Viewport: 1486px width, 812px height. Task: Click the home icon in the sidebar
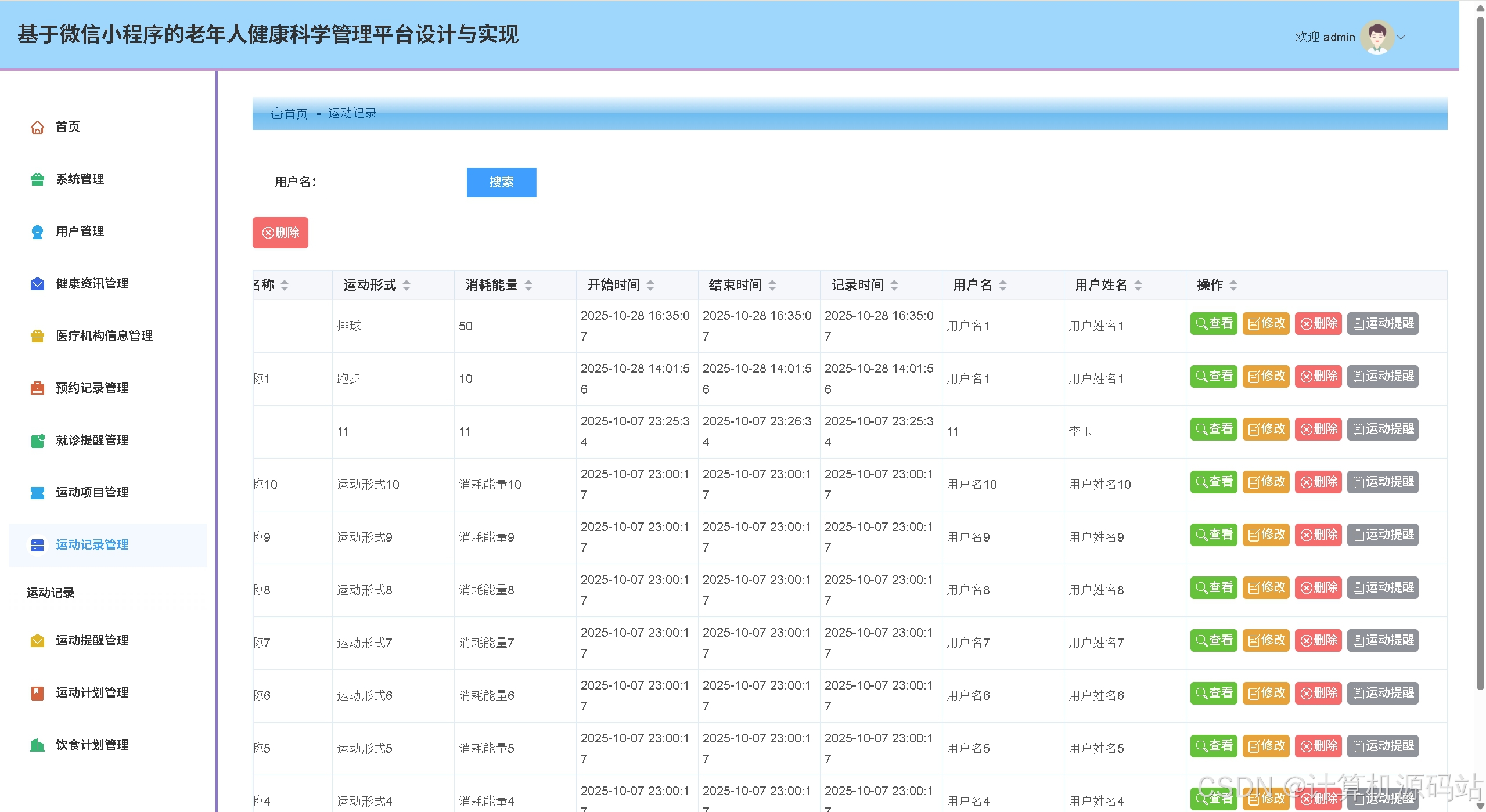[x=37, y=127]
